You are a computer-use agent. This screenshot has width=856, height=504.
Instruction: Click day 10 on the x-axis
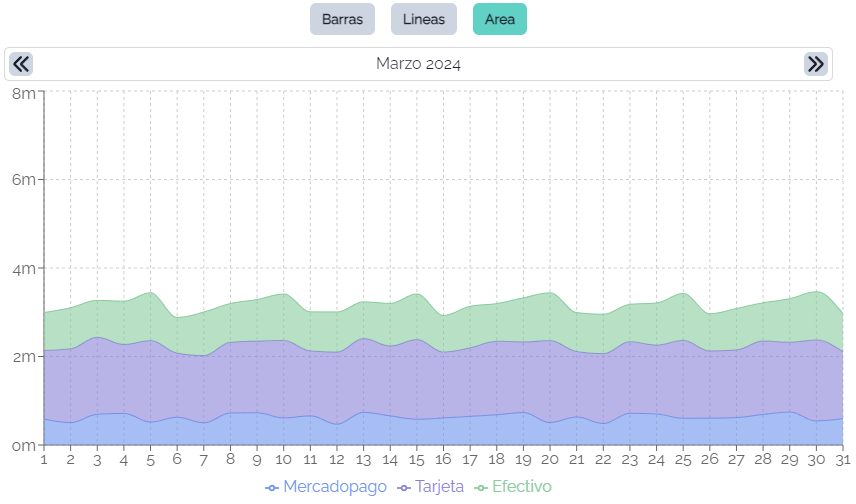coord(283,460)
